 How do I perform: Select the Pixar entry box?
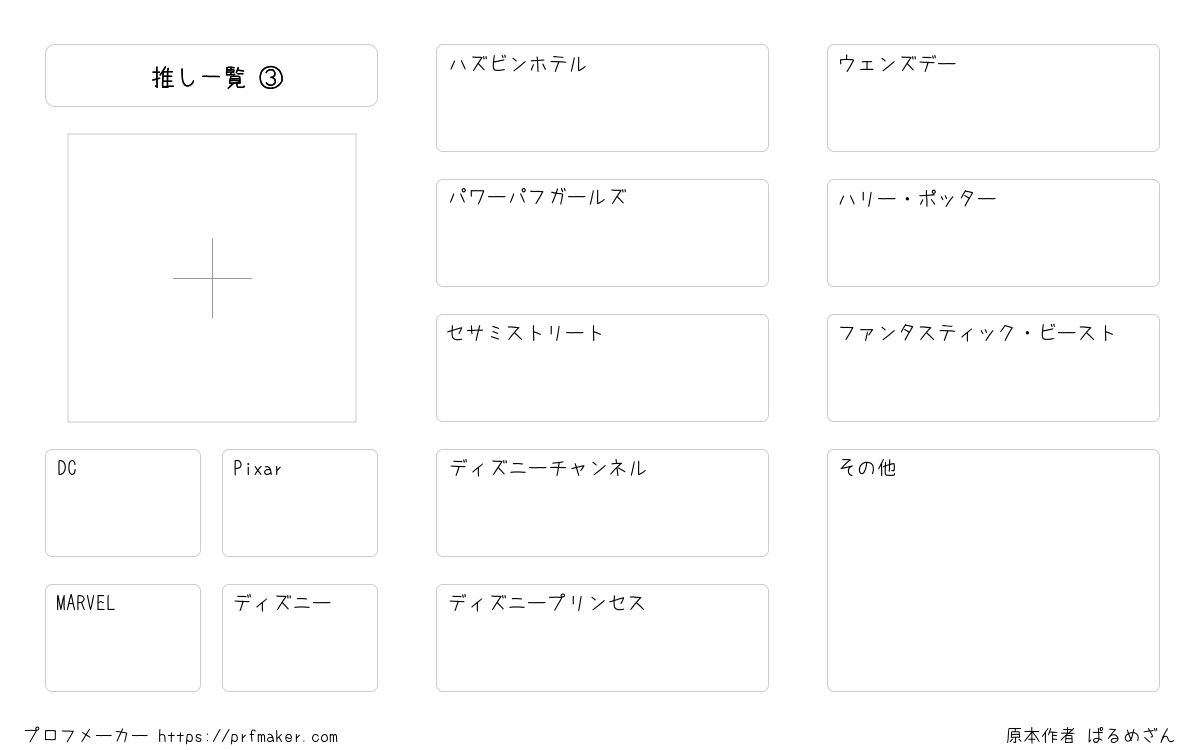point(300,503)
